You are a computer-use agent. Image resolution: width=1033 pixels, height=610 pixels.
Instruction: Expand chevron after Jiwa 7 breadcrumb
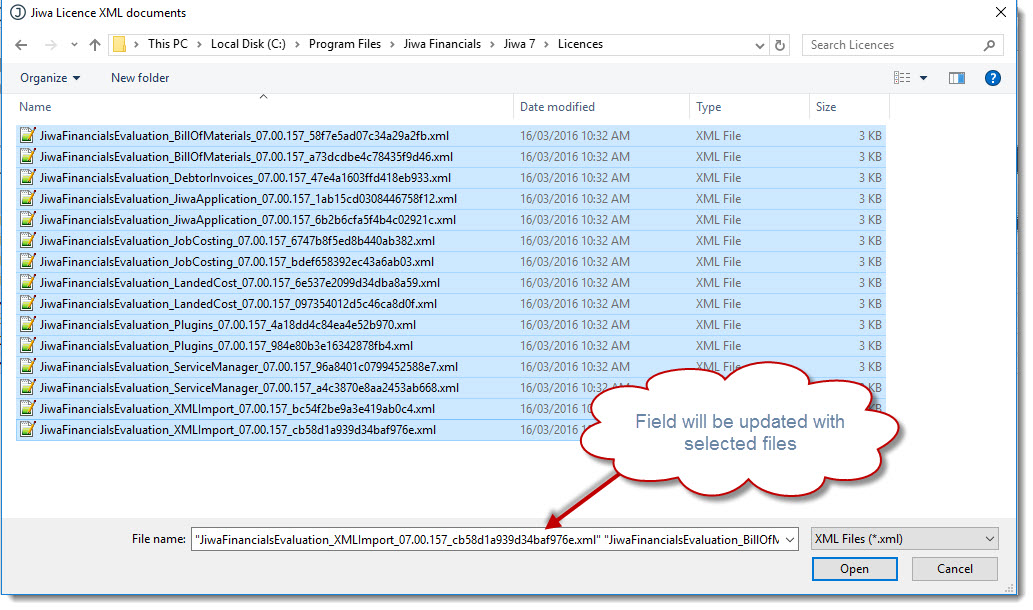546,44
